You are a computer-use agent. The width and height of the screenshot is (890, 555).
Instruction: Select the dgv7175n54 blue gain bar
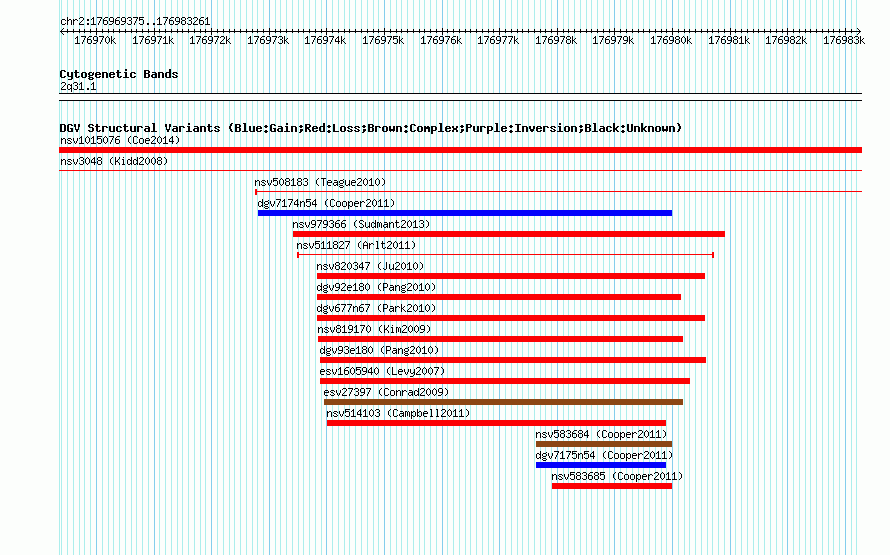point(601,465)
